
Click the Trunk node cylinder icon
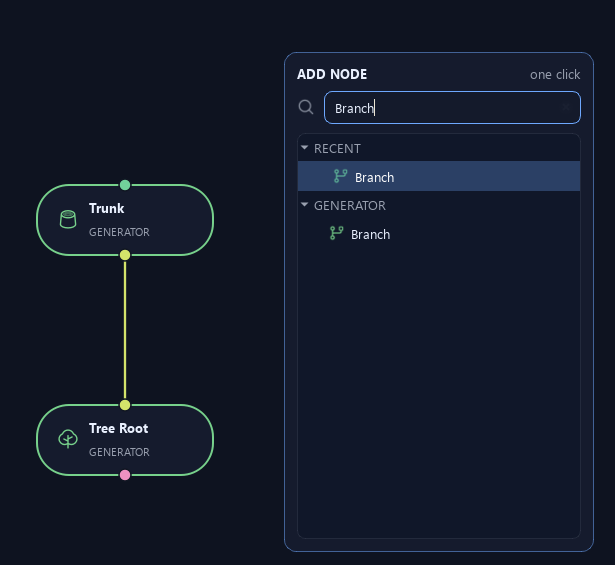click(68, 219)
